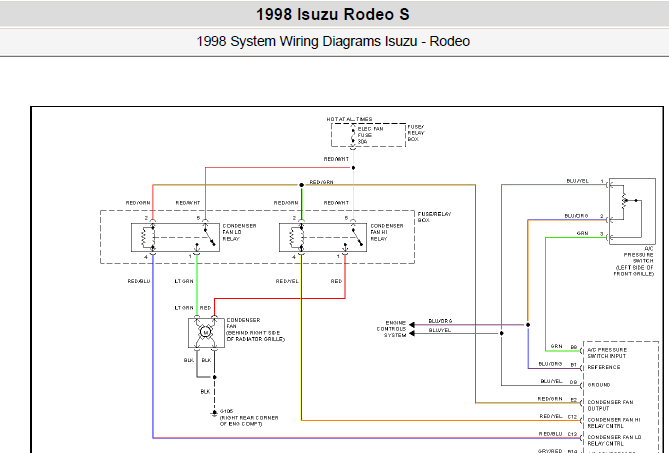Screen dimensions: 669x453
Task: Click the 'LT GRN' label at the condenser fan connector
Action: (184, 308)
